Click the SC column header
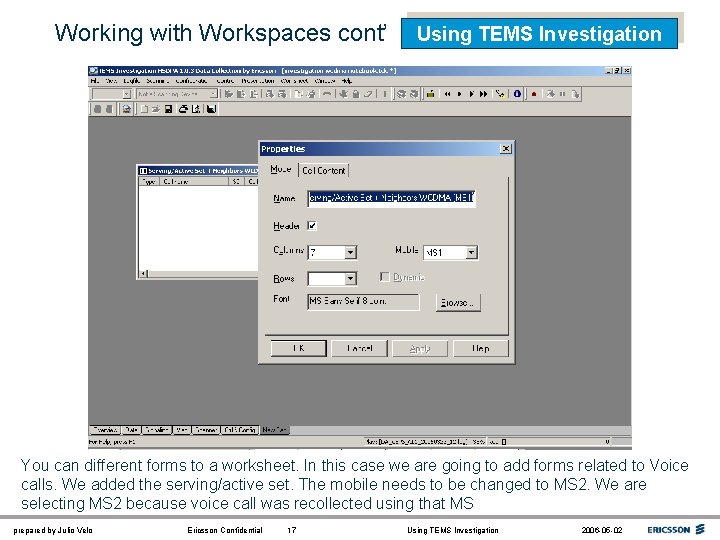This screenshot has height=540, width=720. coord(236,182)
